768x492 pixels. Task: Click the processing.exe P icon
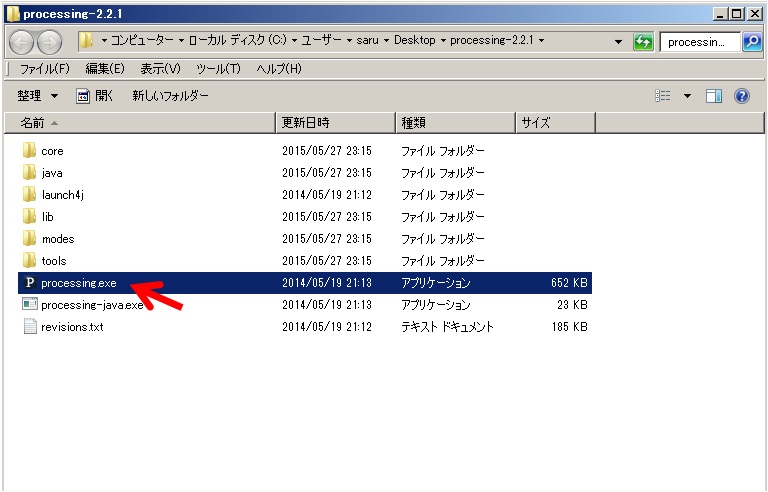(x=29, y=283)
